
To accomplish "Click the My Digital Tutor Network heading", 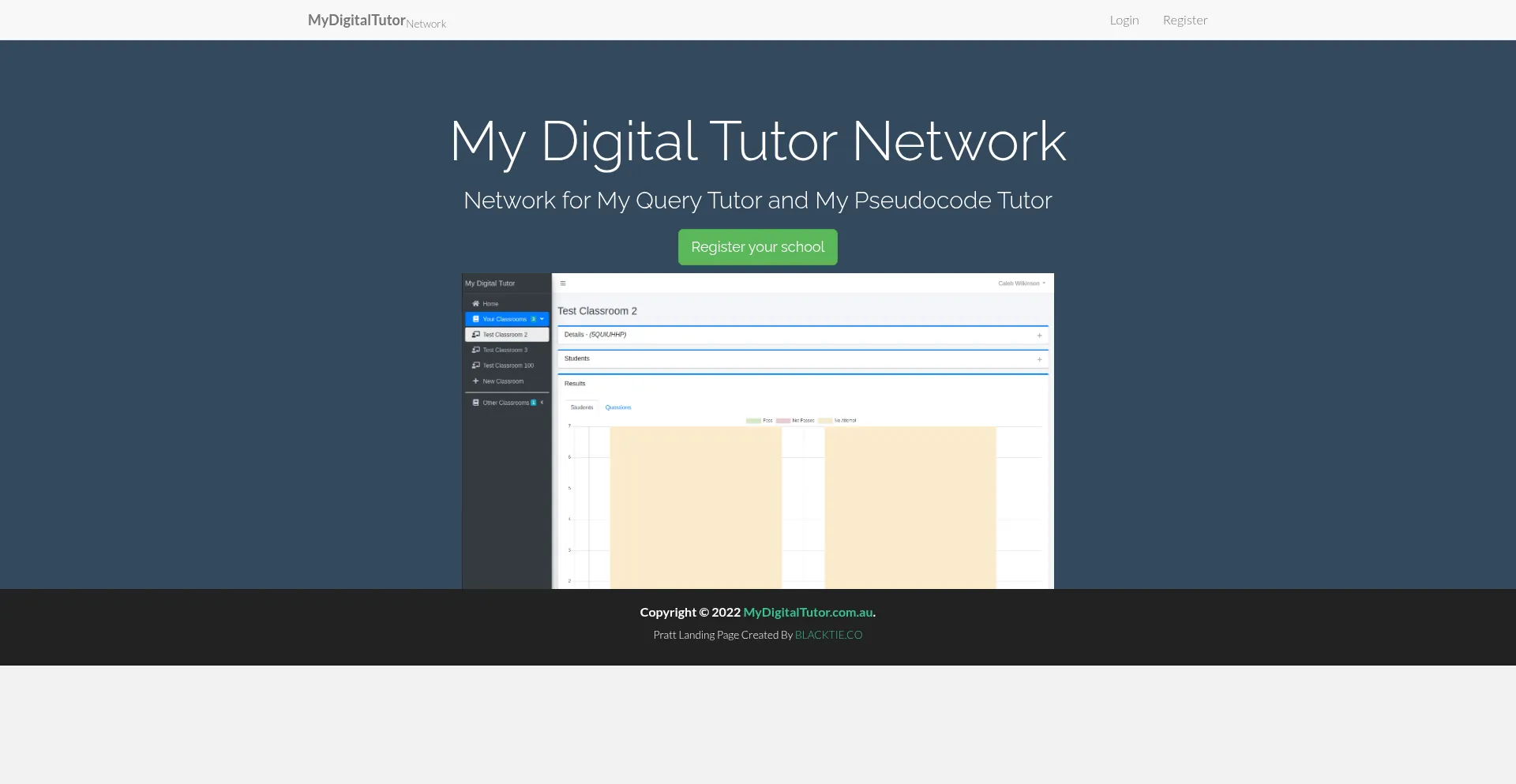I will (758, 141).
